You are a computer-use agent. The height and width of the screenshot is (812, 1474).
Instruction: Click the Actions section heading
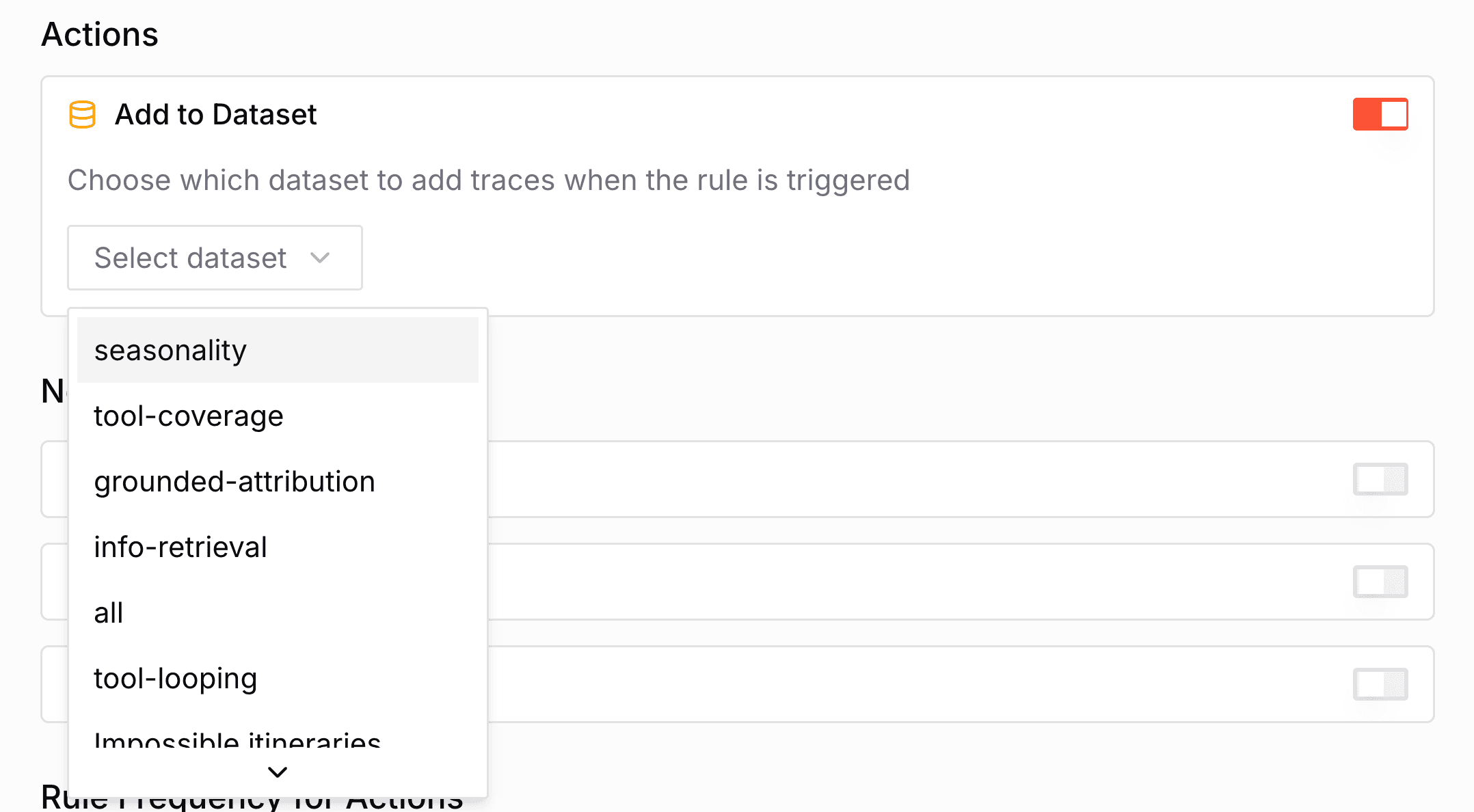[100, 33]
